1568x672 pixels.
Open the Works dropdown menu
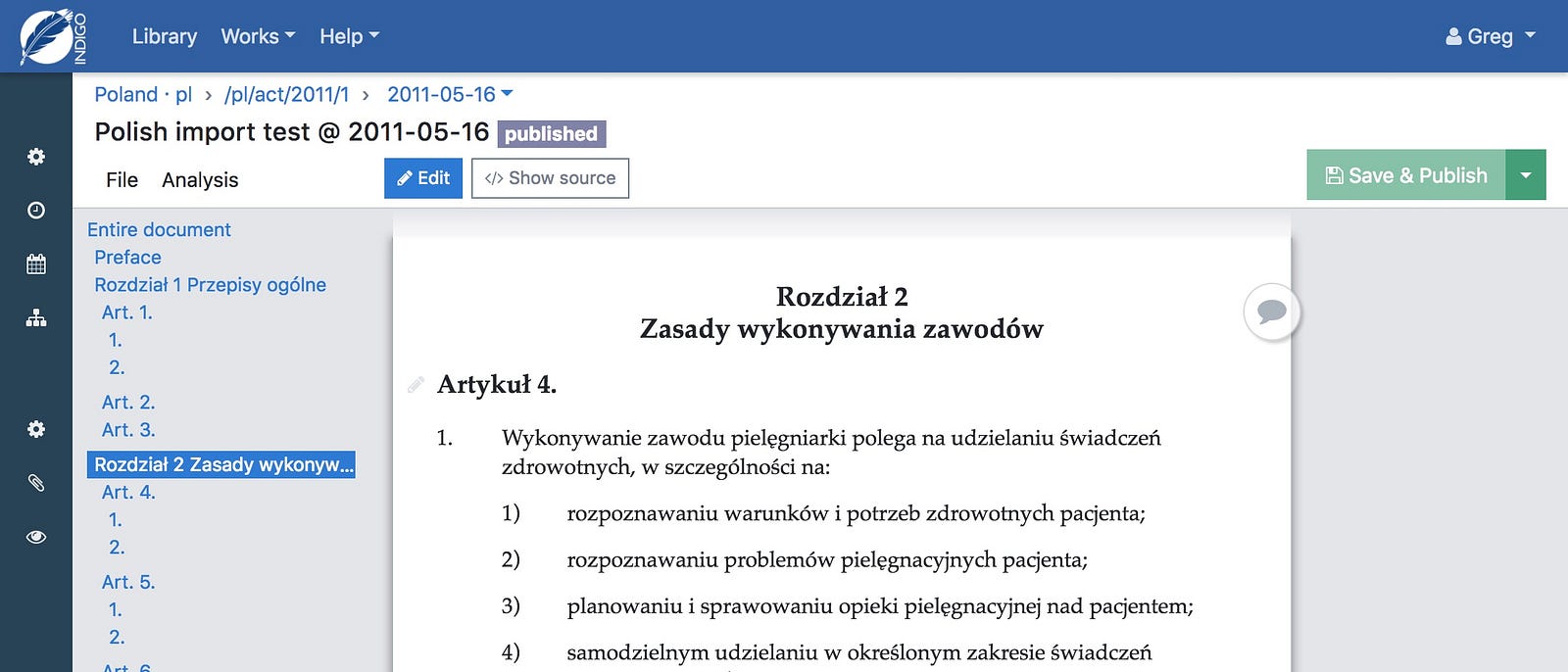pos(258,36)
